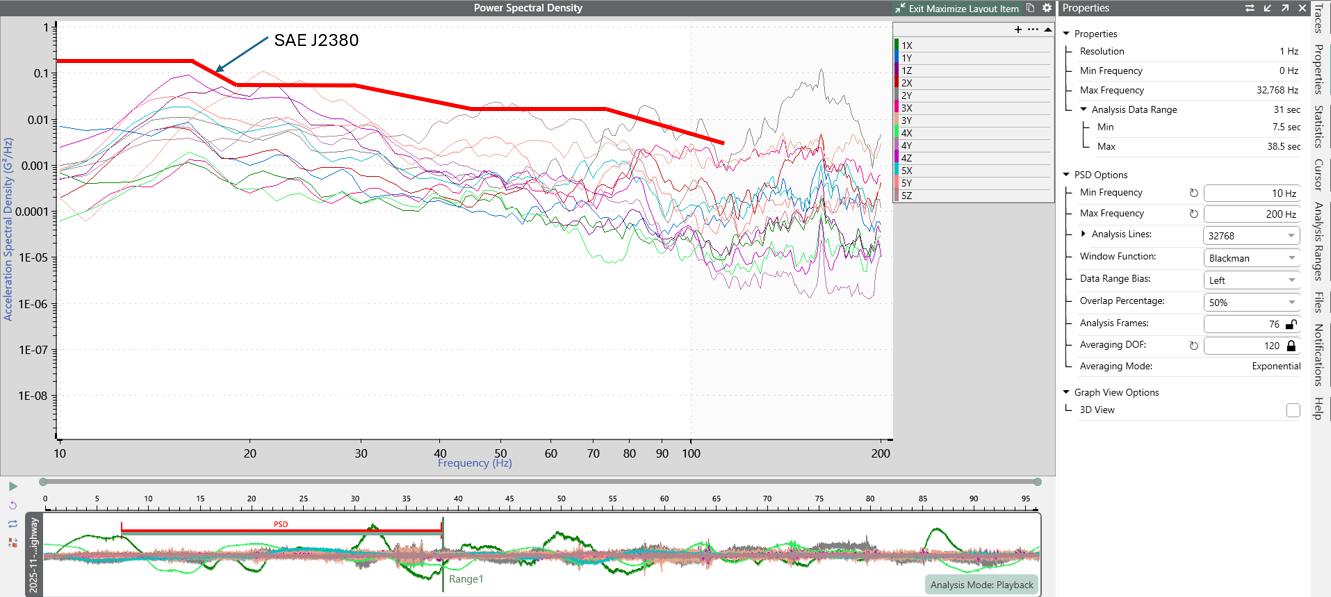This screenshot has width=1331, height=597.
Task: Click the Max Frequency input field
Action: (1251, 214)
